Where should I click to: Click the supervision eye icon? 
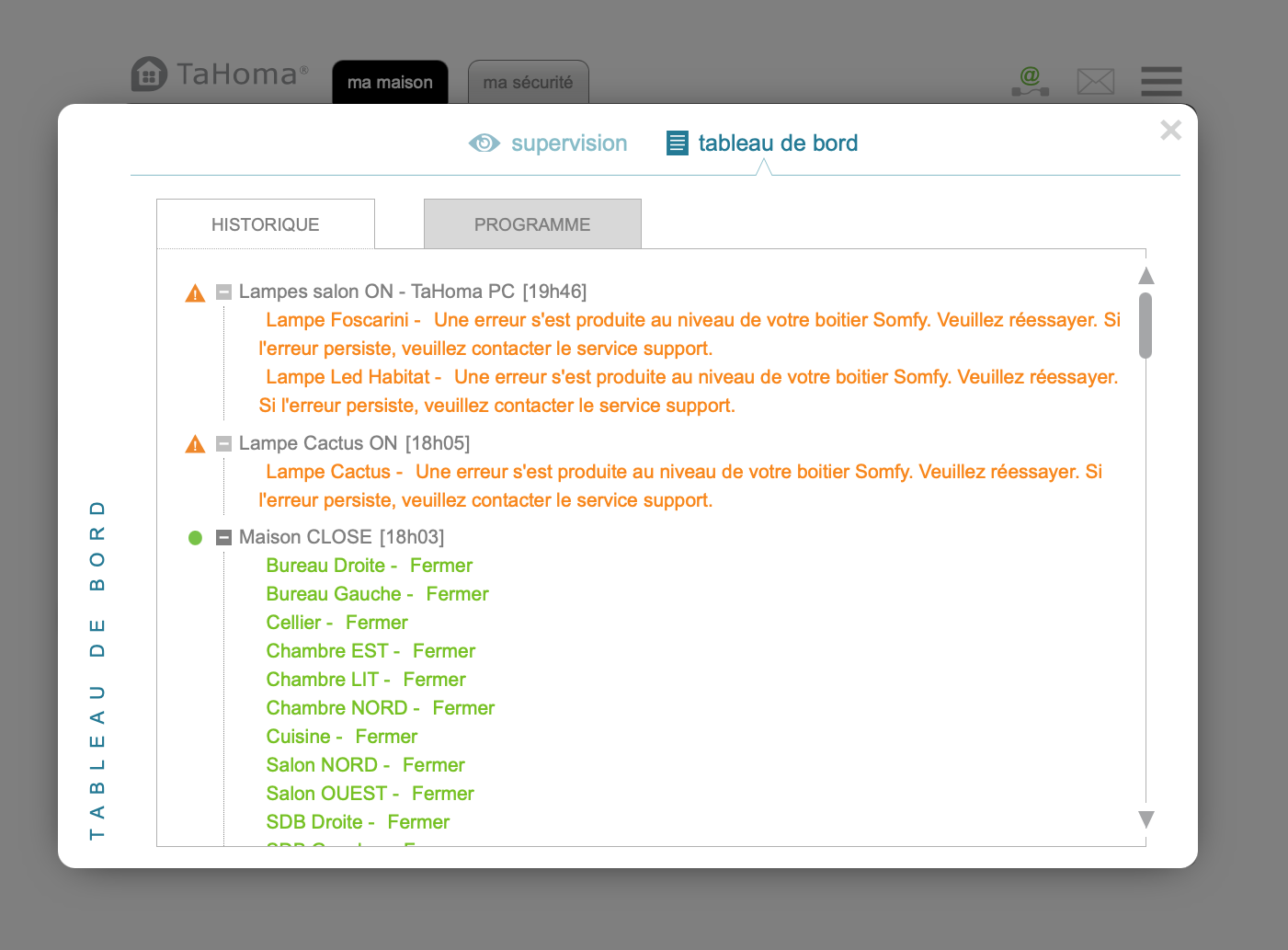[x=484, y=143]
